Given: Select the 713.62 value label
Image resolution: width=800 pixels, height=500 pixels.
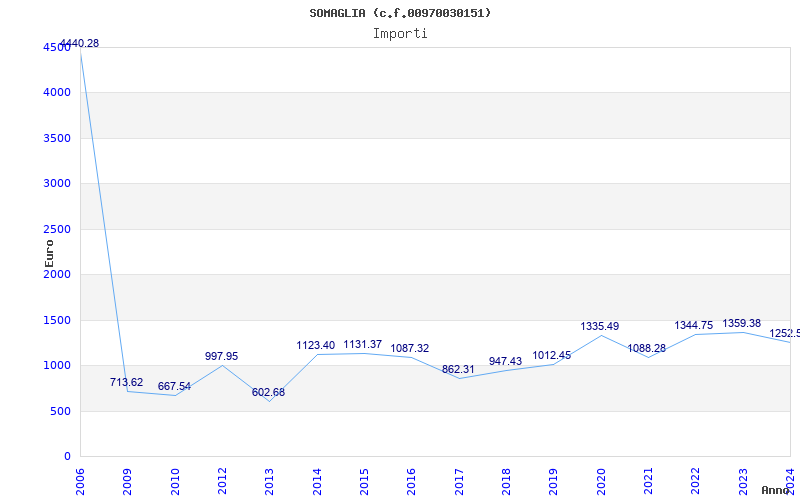Looking at the screenshot, I should pyautogui.click(x=127, y=382).
